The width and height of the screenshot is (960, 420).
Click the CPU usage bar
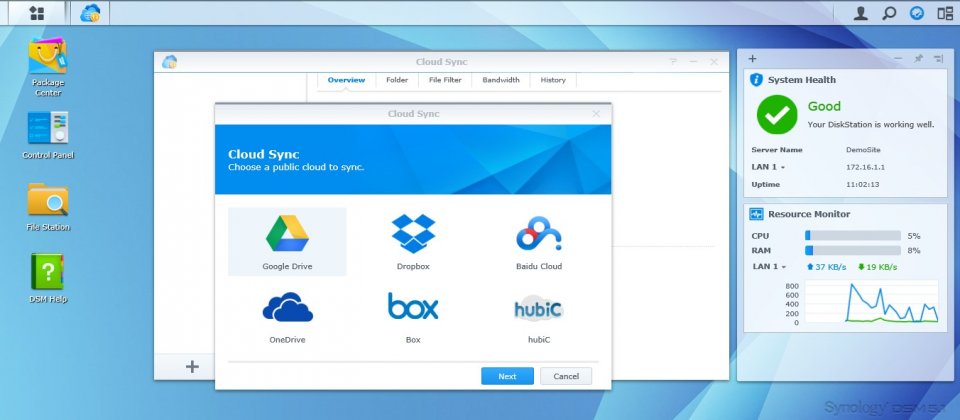[853, 236]
